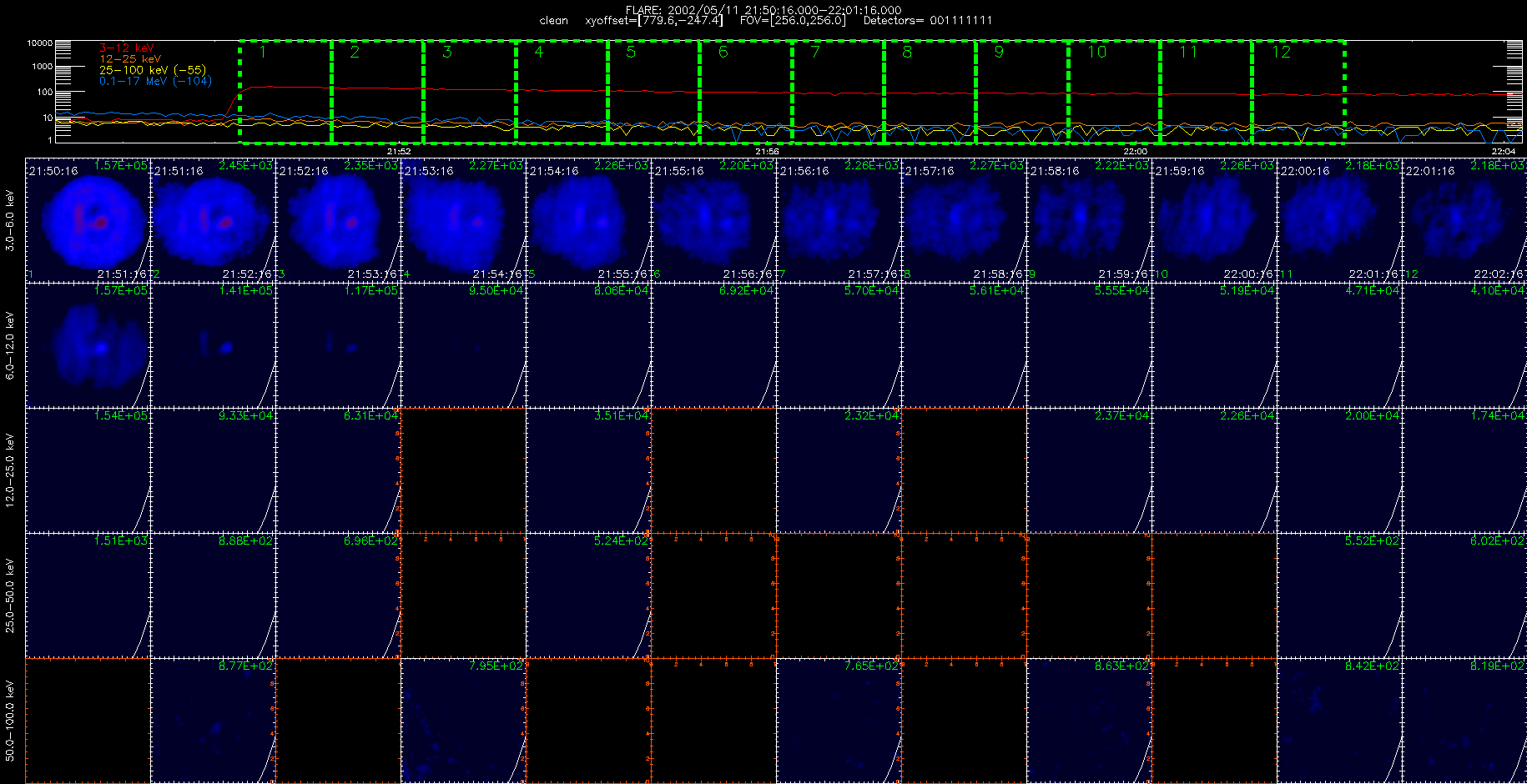Open the 3.0-6.0 keV image starting 21:57:16

click(964, 219)
